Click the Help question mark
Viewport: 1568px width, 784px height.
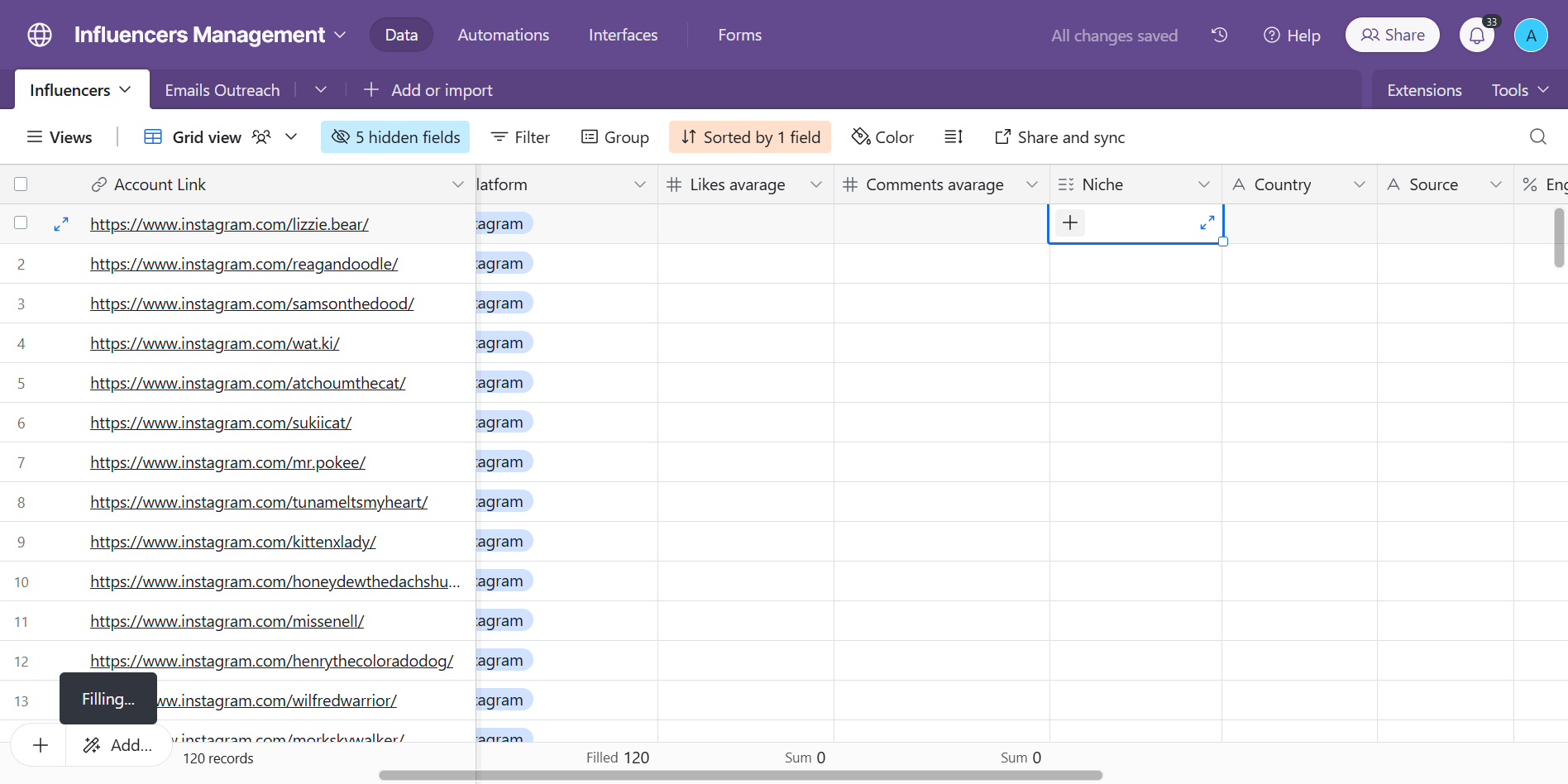pos(1292,36)
